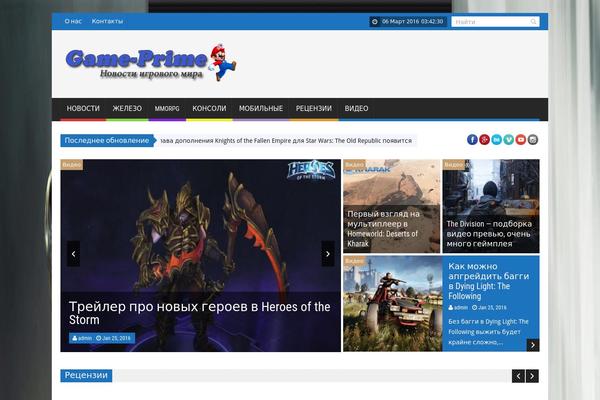This screenshot has height=400, width=600.
Task: Open the Dying Light buggy thumbnail image
Action: pos(393,304)
